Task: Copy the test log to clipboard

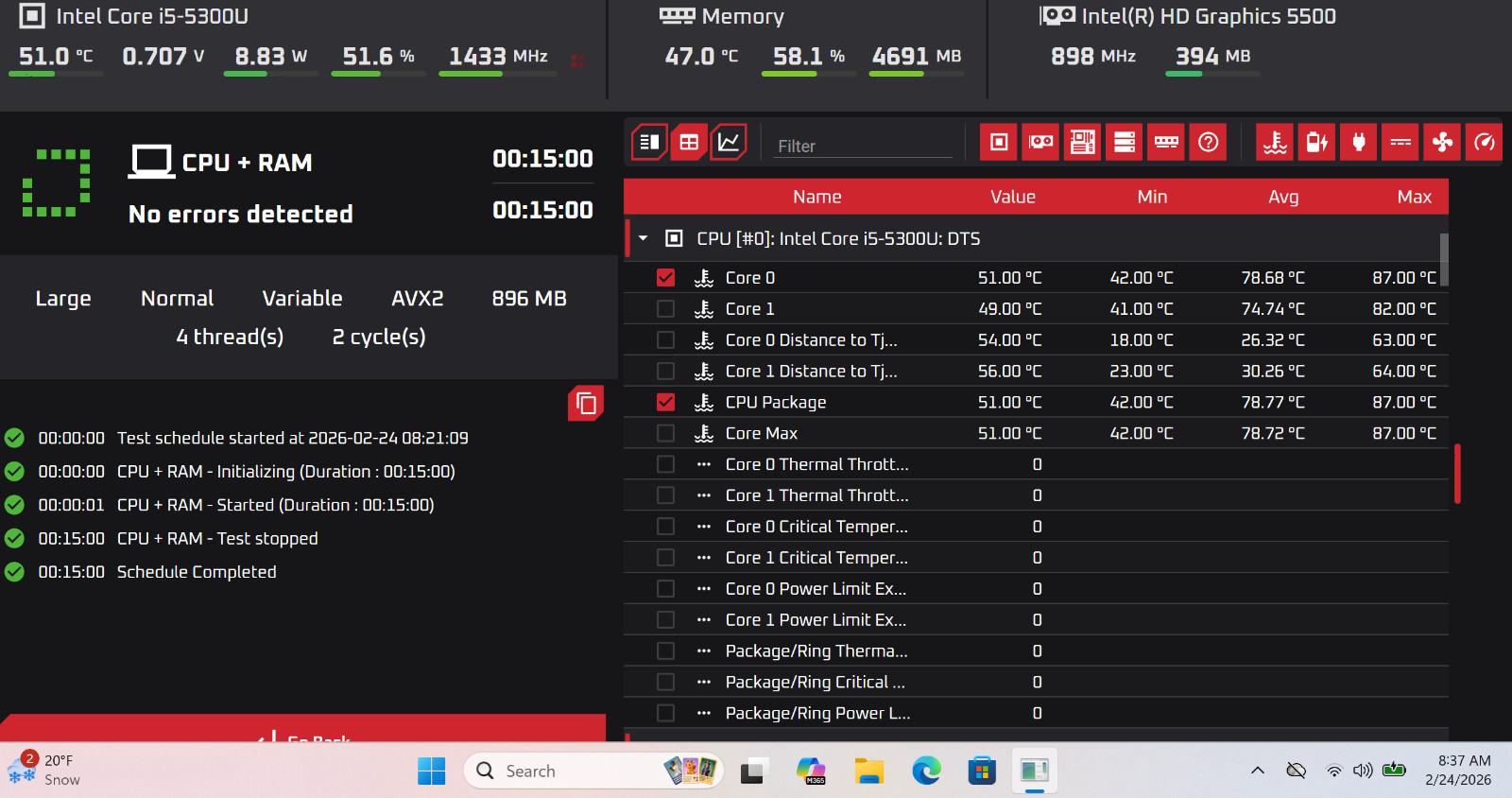Action: click(x=586, y=403)
